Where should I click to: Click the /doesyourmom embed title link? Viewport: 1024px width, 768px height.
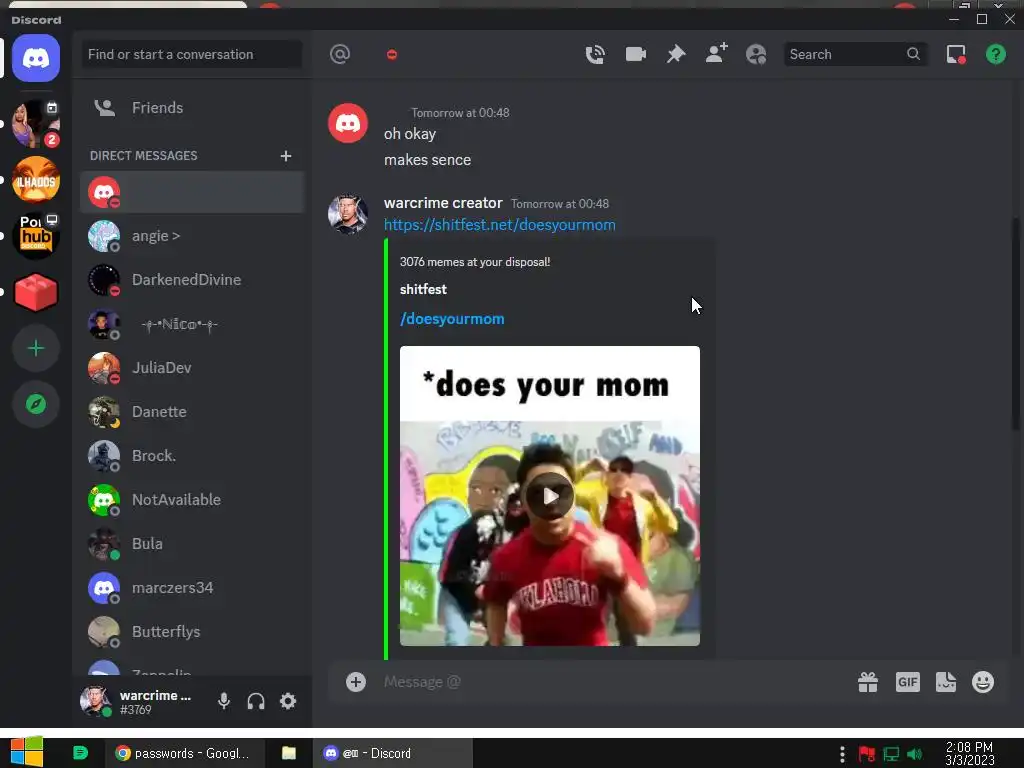452,319
